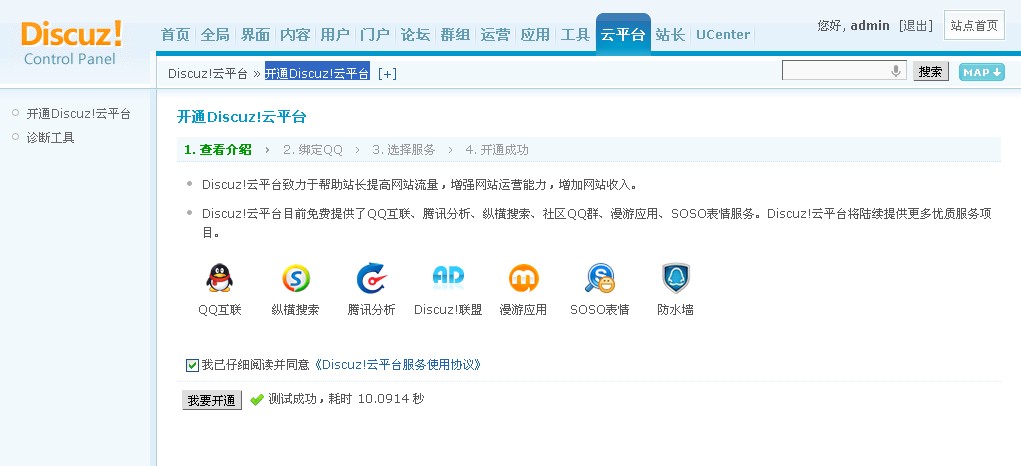Click the SOSO表情 smiley icon
The width and height of the screenshot is (1021, 466).
(x=600, y=278)
